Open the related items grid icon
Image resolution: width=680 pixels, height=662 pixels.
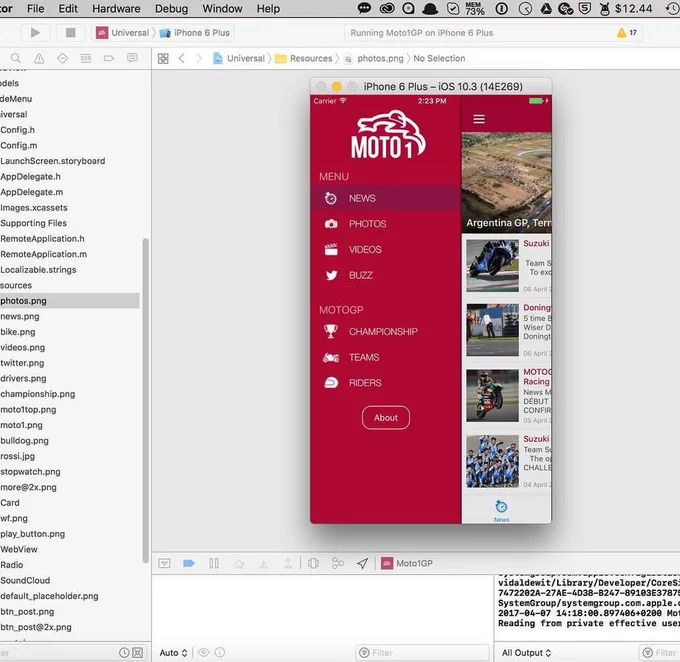[x=163, y=59]
